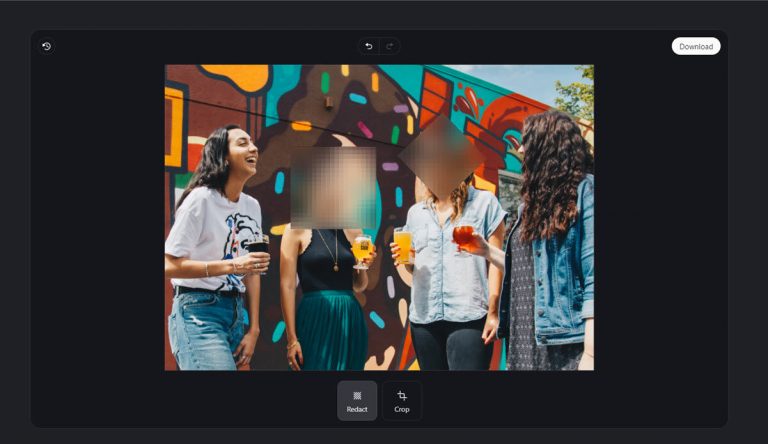The image size is (768, 444).
Task: Click the dark beer glass
Action: pos(258,245)
